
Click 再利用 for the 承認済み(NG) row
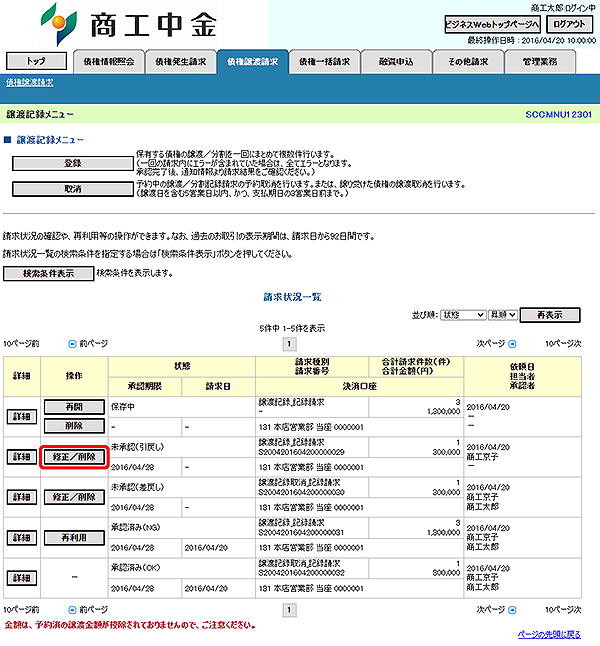pos(74,538)
